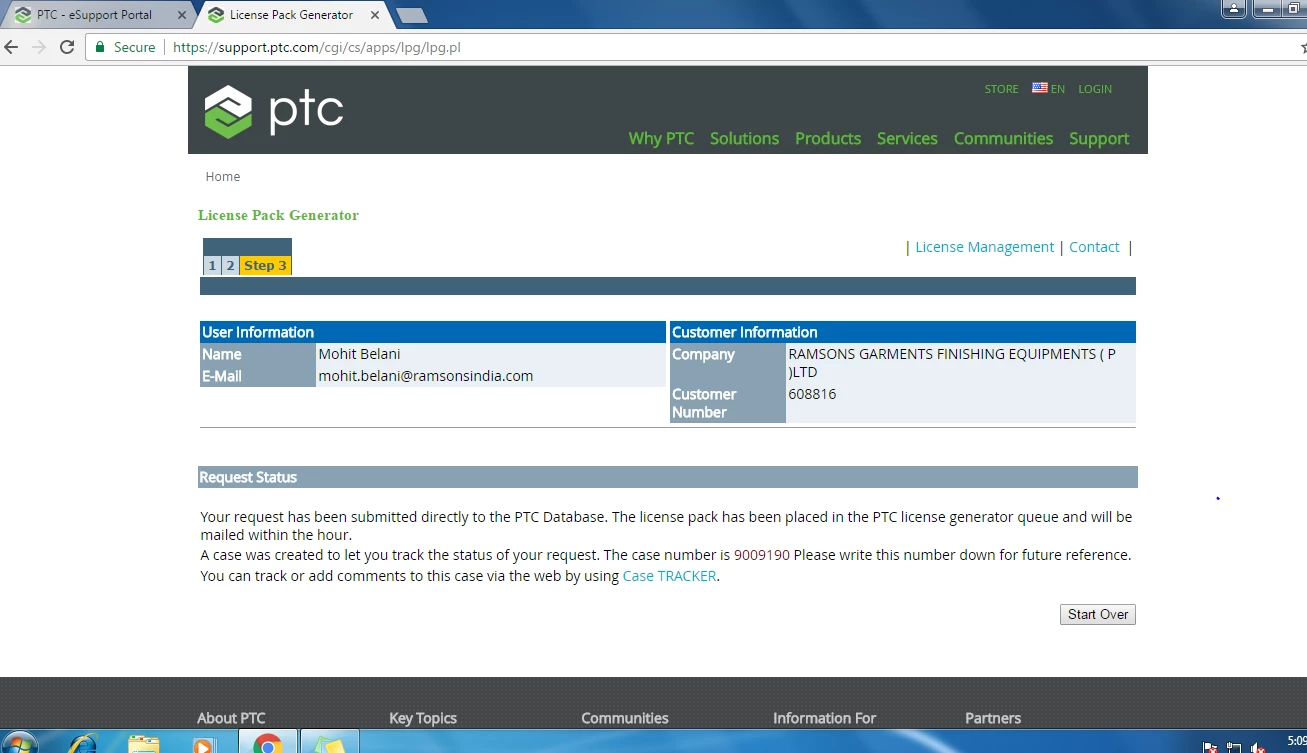1307x753 pixels.
Task: Click the Information For footer heading
Action: point(824,718)
